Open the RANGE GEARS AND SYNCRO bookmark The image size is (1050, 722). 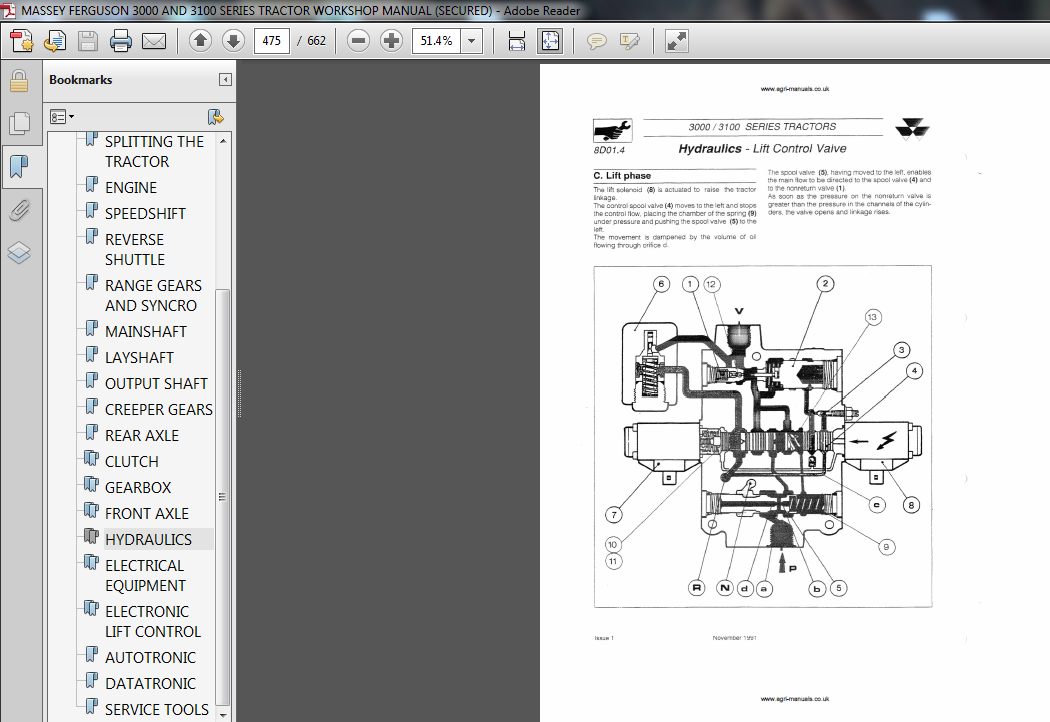(153, 295)
